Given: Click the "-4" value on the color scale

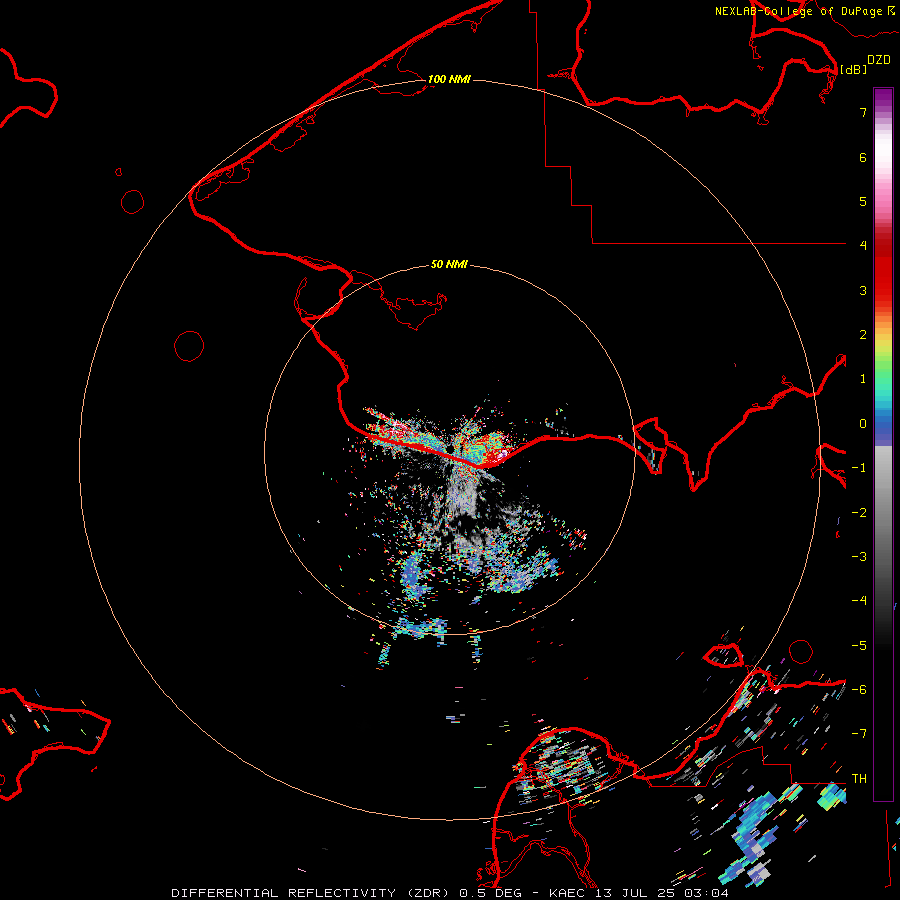Looking at the screenshot, I should point(859,601).
